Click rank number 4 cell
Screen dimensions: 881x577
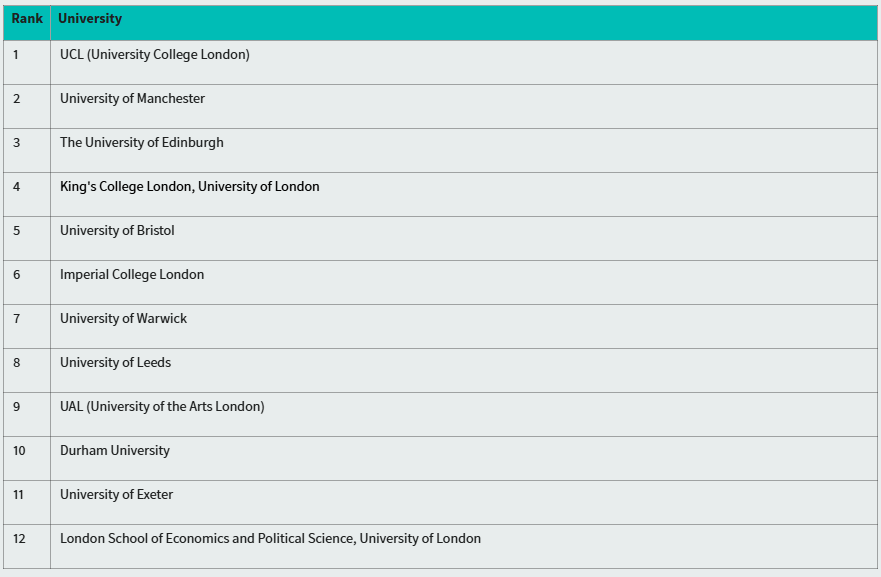(x=27, y=194)
